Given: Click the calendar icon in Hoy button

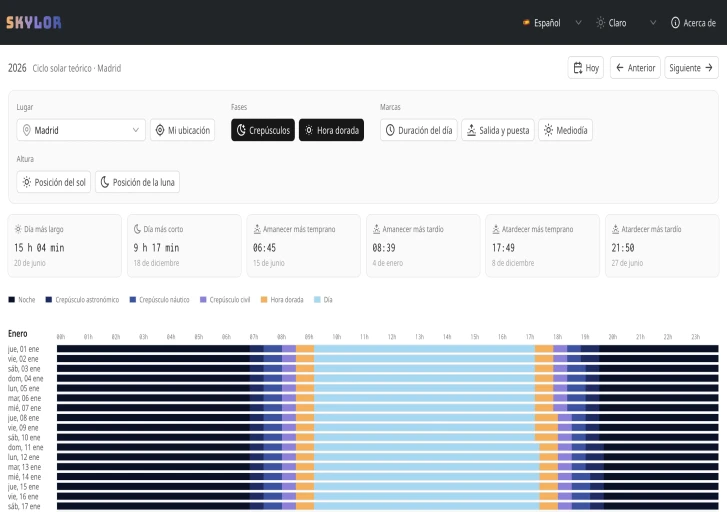Looking at the screenshot, I should click(578, 68).
